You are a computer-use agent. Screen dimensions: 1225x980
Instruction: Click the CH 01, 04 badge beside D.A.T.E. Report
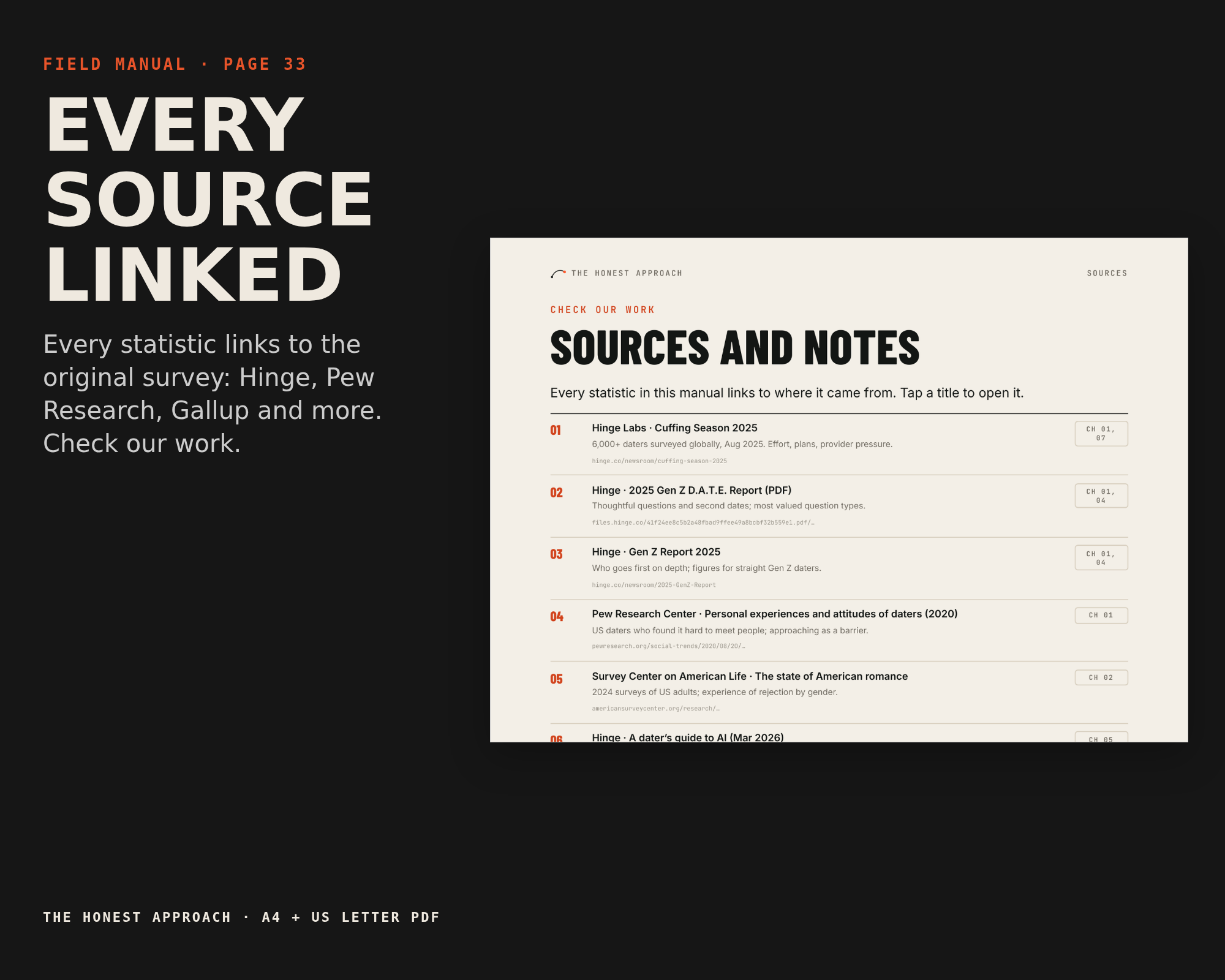[1101, 496]
